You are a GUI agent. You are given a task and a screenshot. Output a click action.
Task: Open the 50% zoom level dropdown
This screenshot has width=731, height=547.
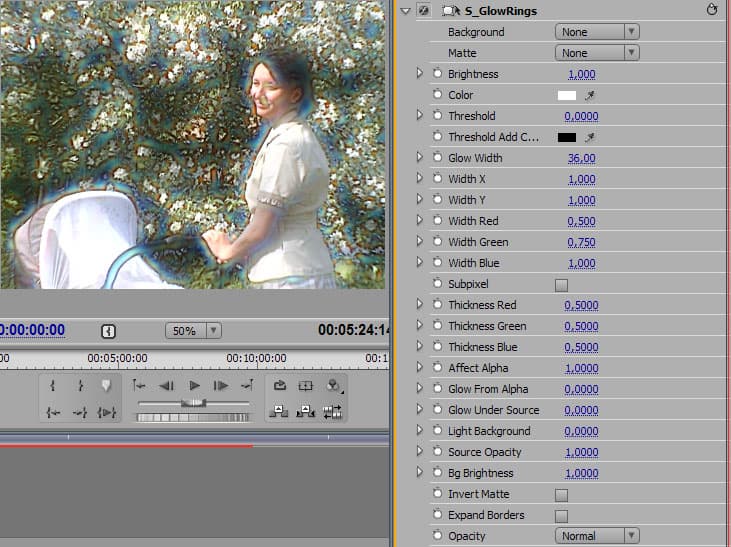[194, 330]
